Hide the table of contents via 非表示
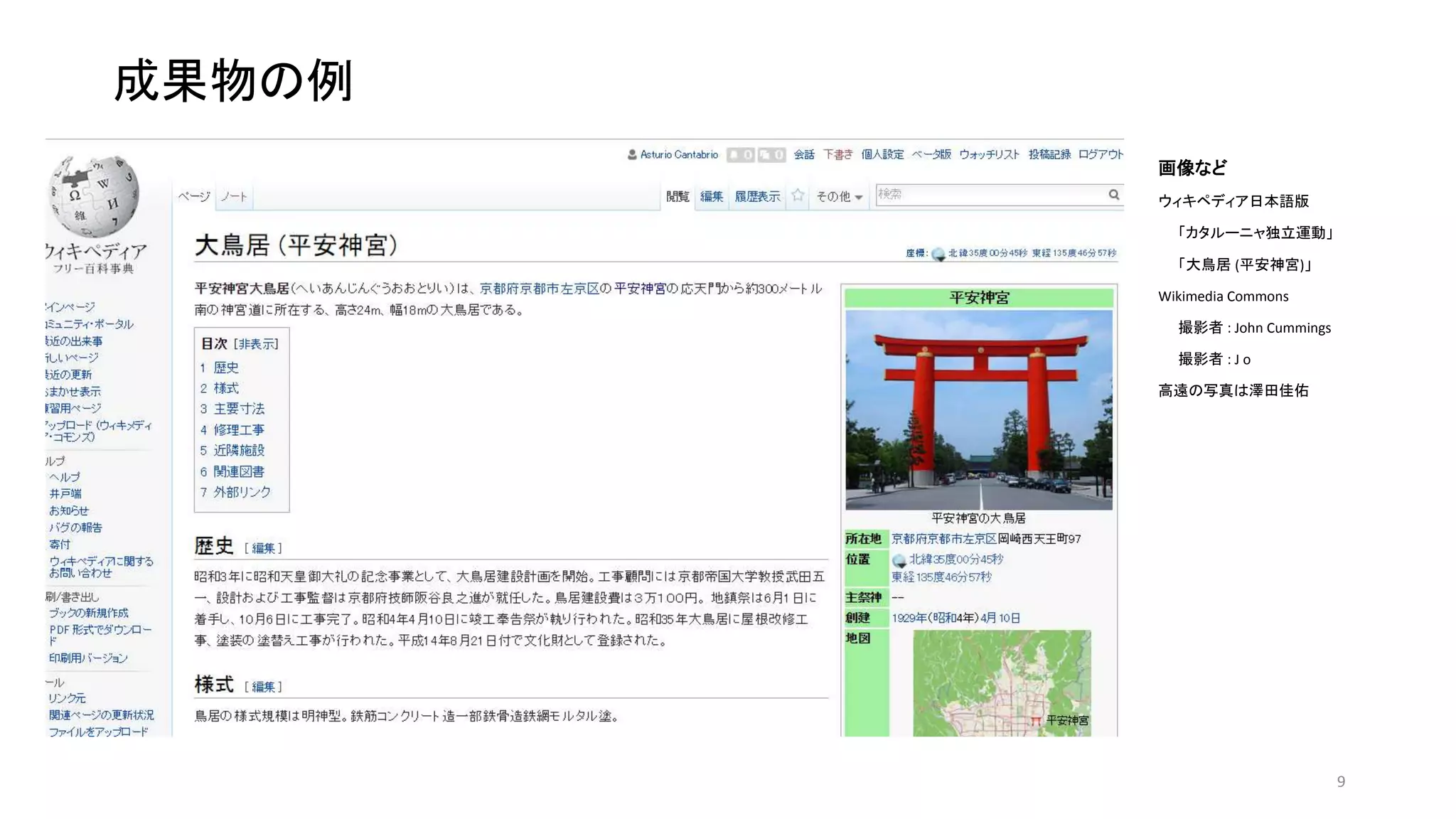The width and height of the screenshot is (1456, 819). click(x=257, y=344)
